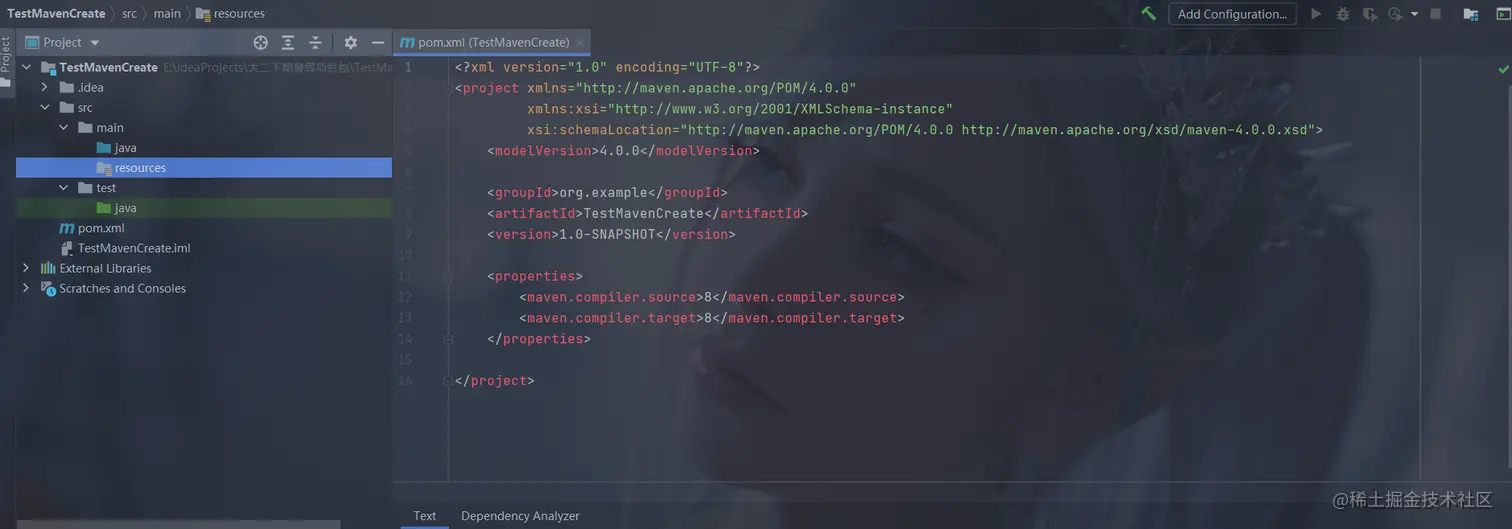Image resolution: width=1512 pixels, height=529 pixels.
Task: Click the version value 1.0-SNAPSHOT
Action: tap(607, 235)
